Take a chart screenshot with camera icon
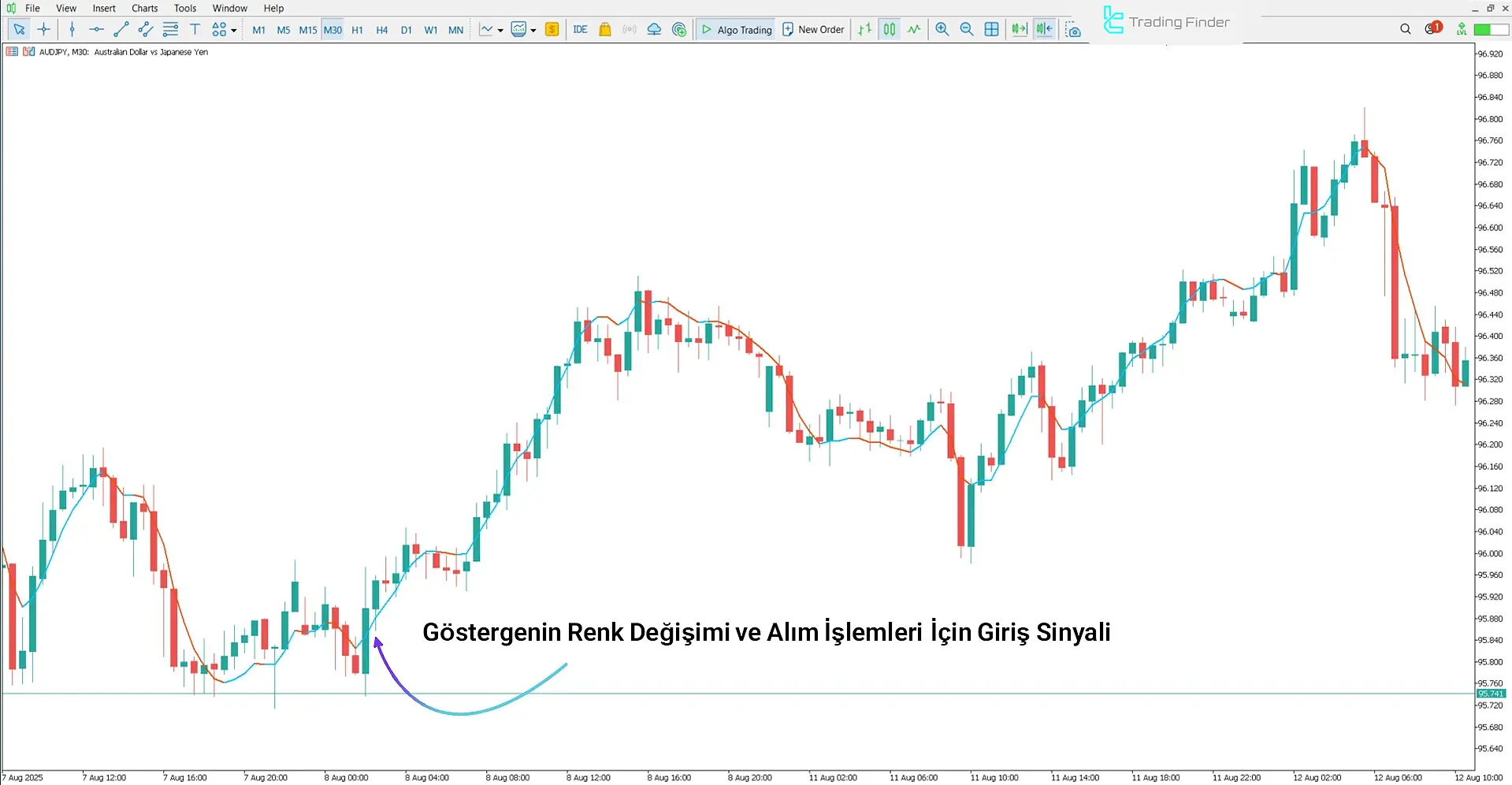Image resolution: width=1512 pixels, height=785 pixels. pyautogui.click(x=1072, y=30)
